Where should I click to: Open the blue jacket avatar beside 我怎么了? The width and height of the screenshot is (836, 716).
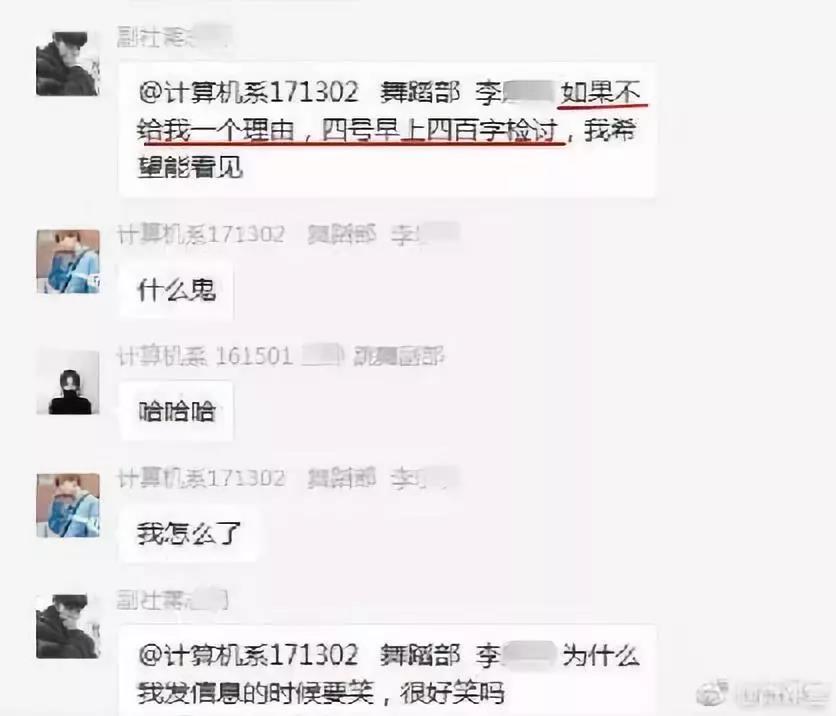[x=68, y=505]
